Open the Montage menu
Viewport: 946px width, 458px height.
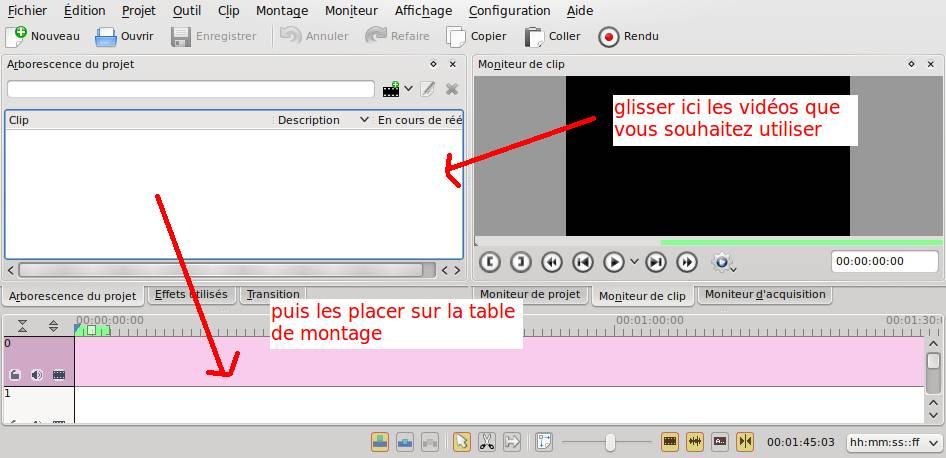click(282, 10)
